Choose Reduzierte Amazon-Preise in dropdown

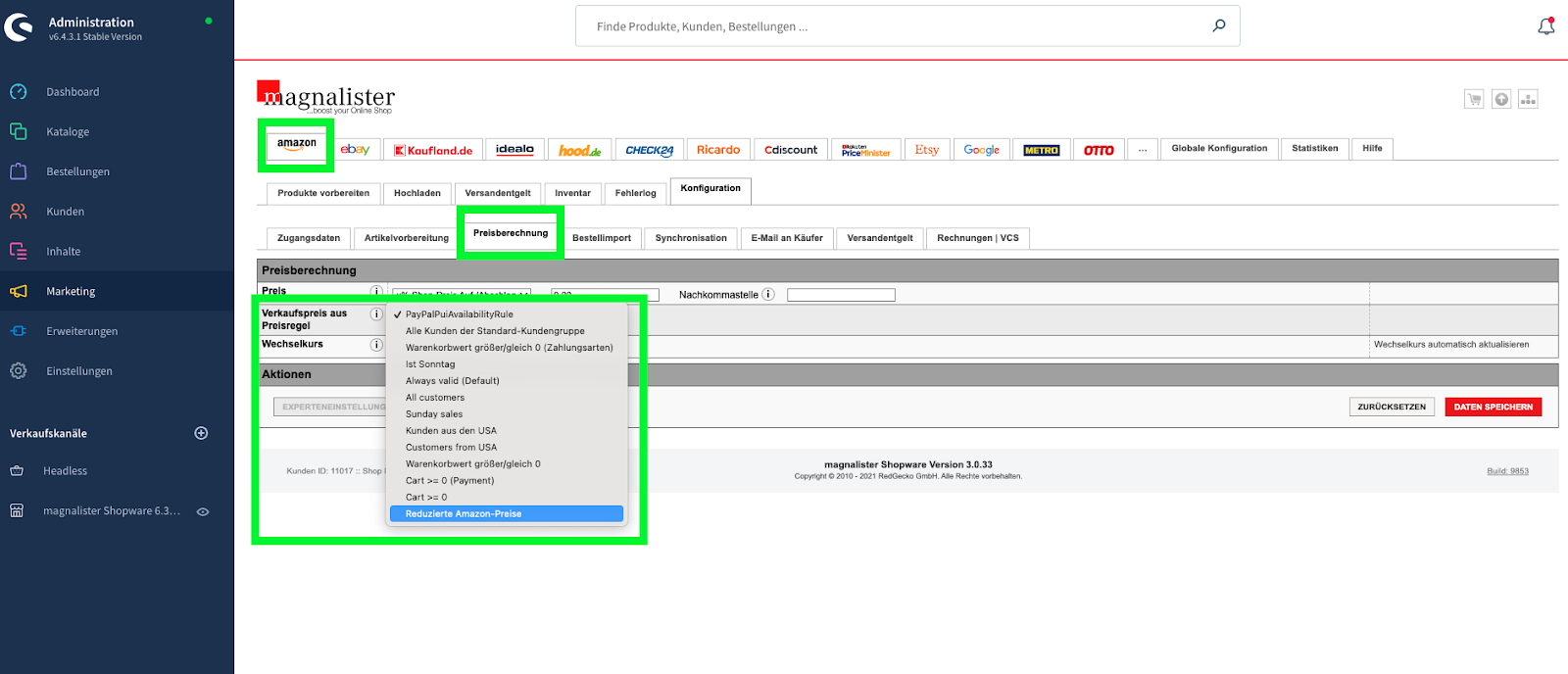click(x=507, y=513)
